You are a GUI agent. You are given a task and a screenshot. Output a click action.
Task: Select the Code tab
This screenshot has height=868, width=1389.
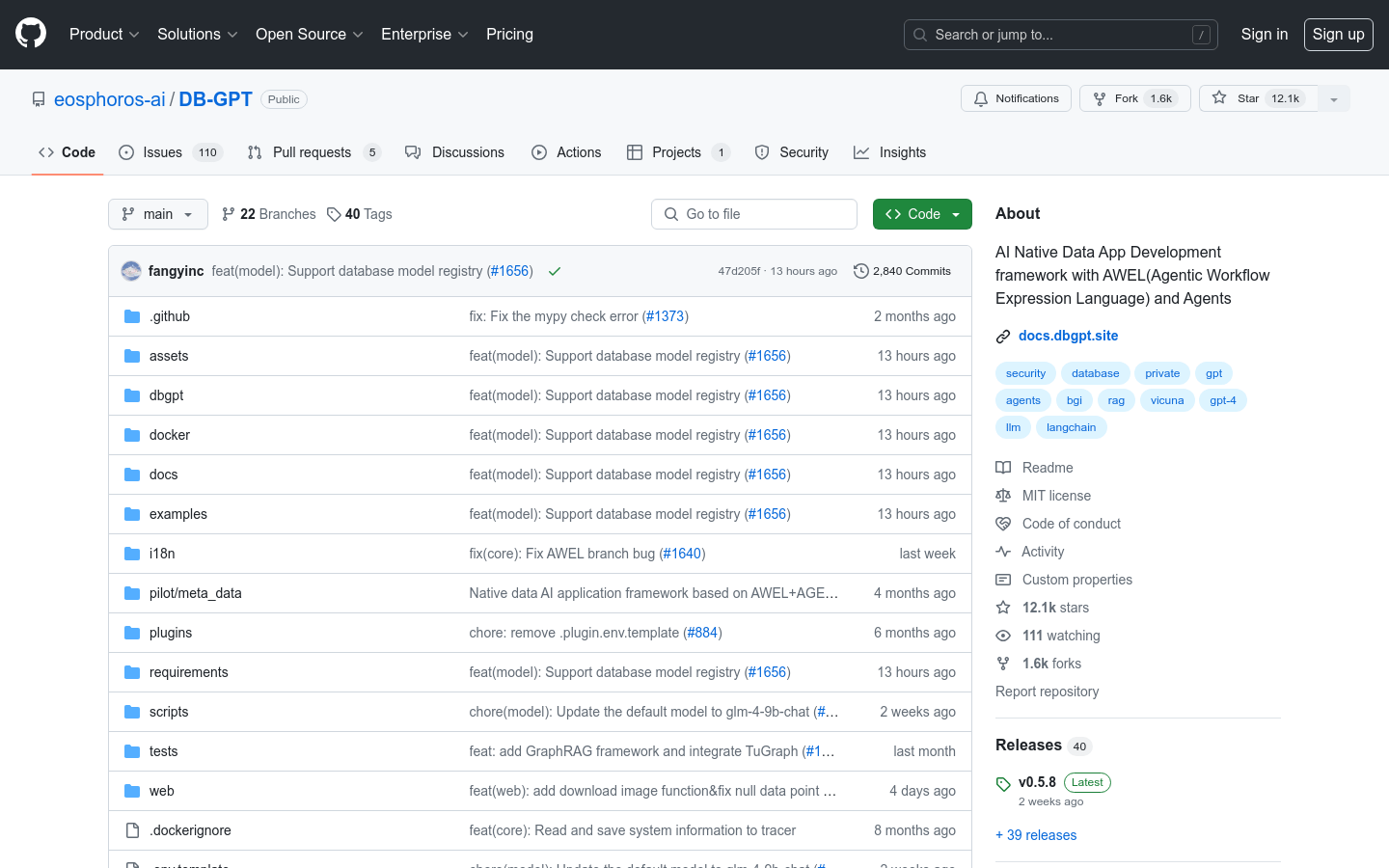click(x=68, y=152)
